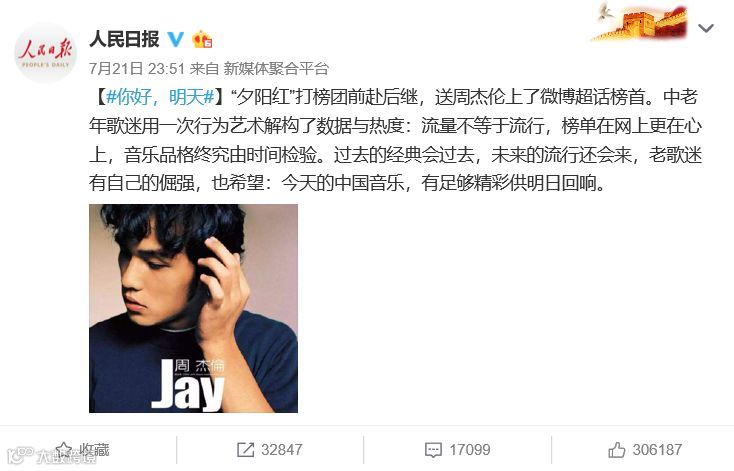Open the 7月21日 23:51 timestamp link
Viewport: 734px width, 471px height.
tap(137, 69)
